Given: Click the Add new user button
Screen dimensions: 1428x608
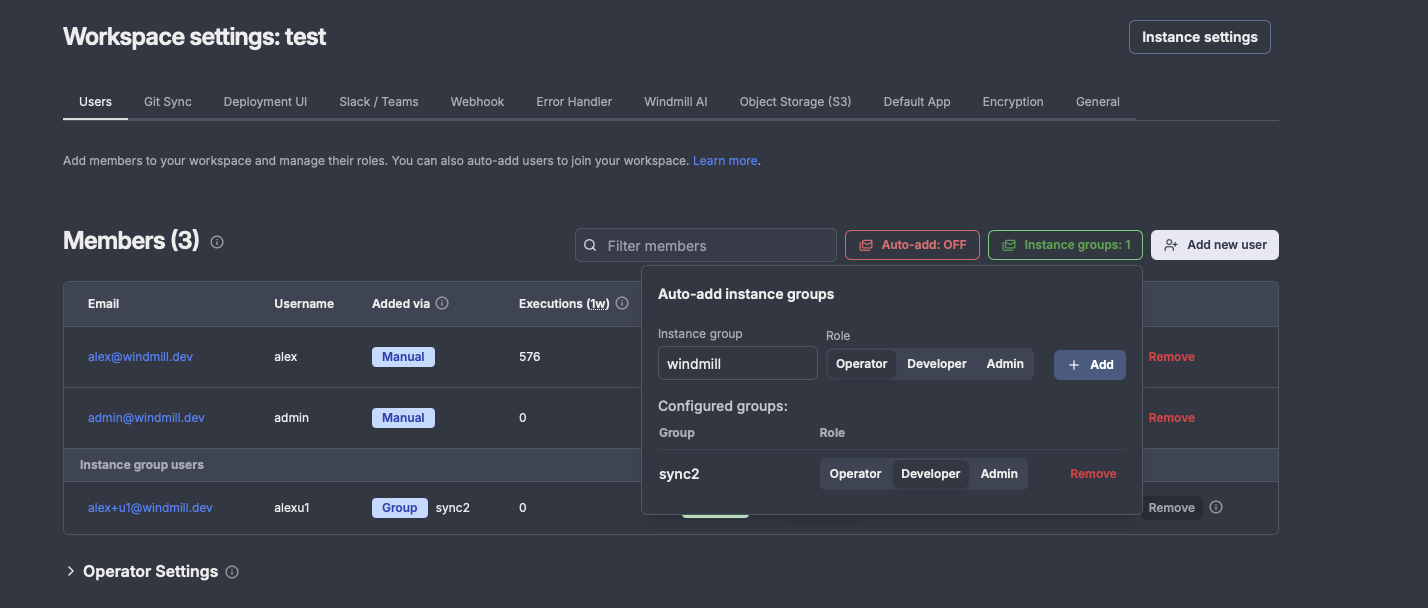Looking at the screenshot, I should tap(1214, 245).
